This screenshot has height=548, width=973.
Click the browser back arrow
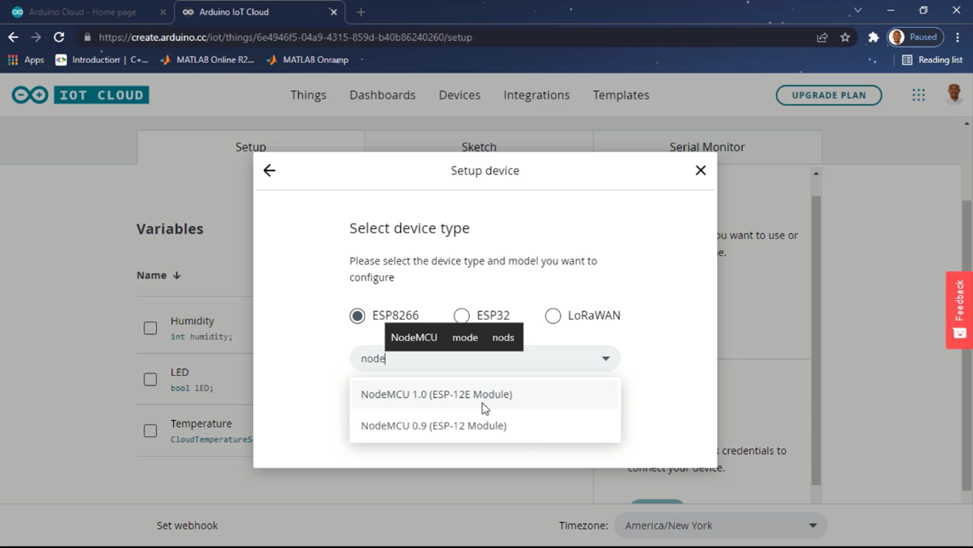(x=13, y=37)
